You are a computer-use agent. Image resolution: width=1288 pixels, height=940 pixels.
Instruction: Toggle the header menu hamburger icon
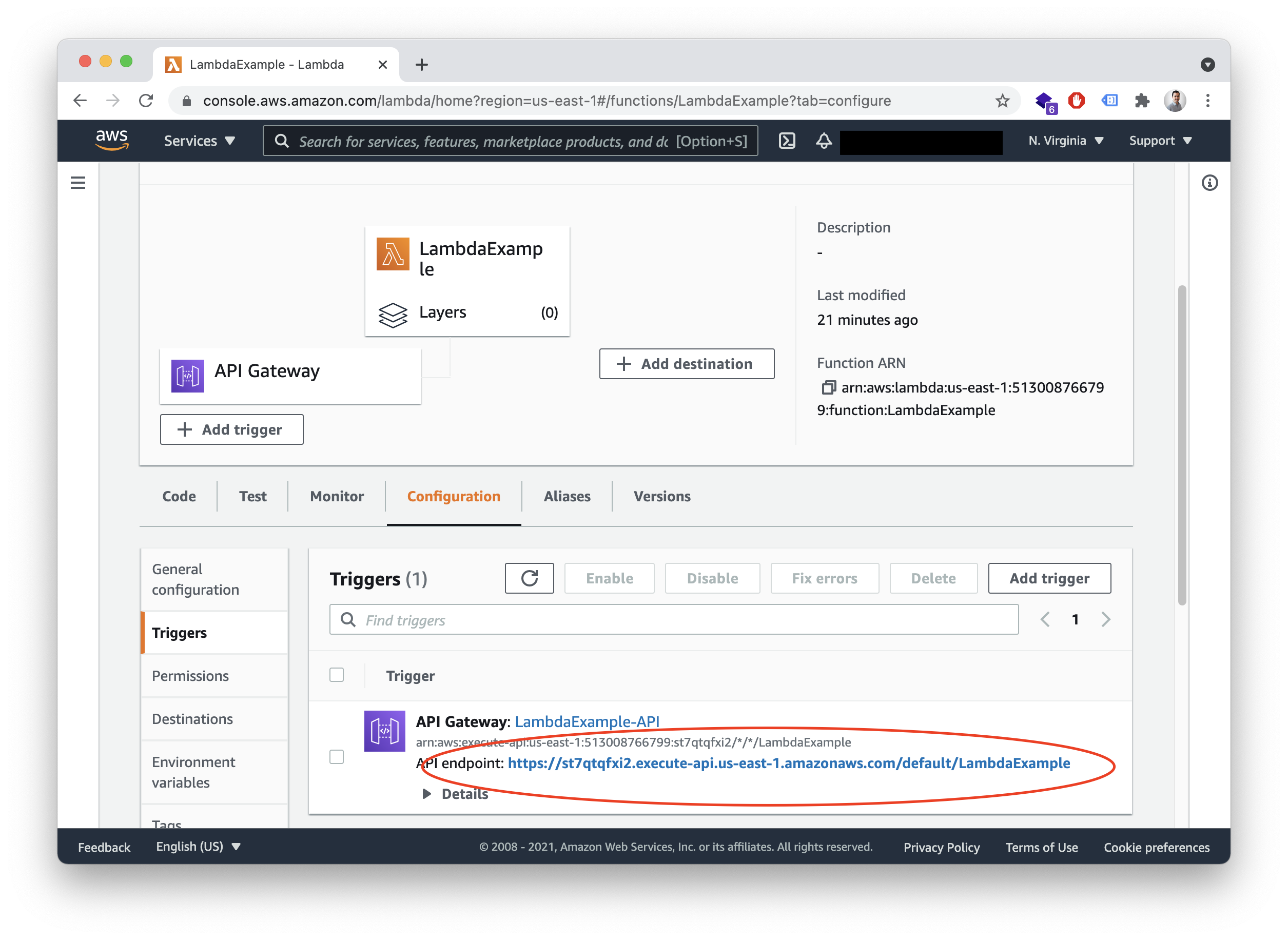pyautogui.click(x=78, y=182)
